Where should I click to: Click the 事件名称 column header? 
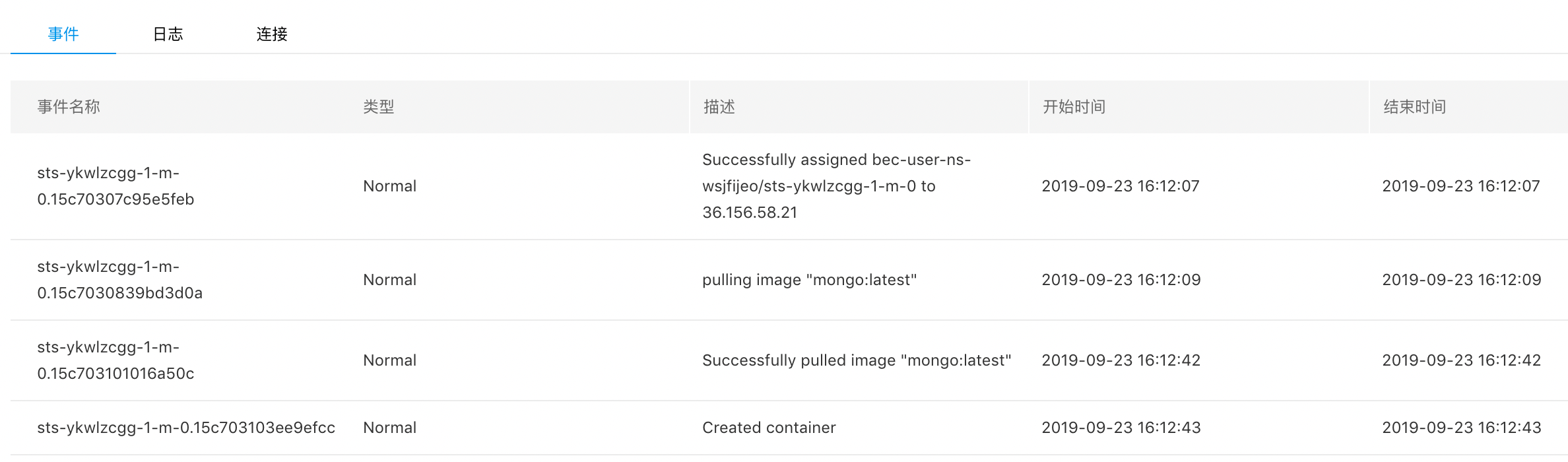pos(69,107)
